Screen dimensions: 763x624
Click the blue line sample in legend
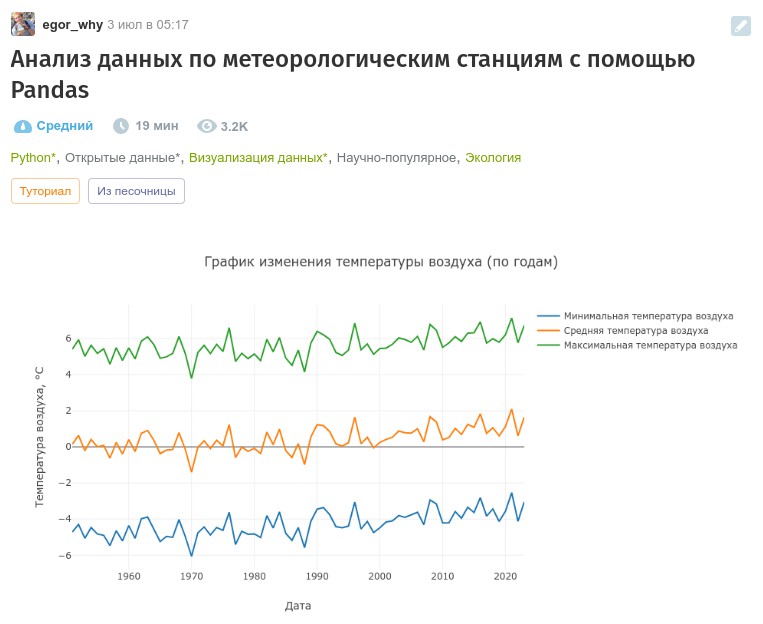[x=547, y=315]
